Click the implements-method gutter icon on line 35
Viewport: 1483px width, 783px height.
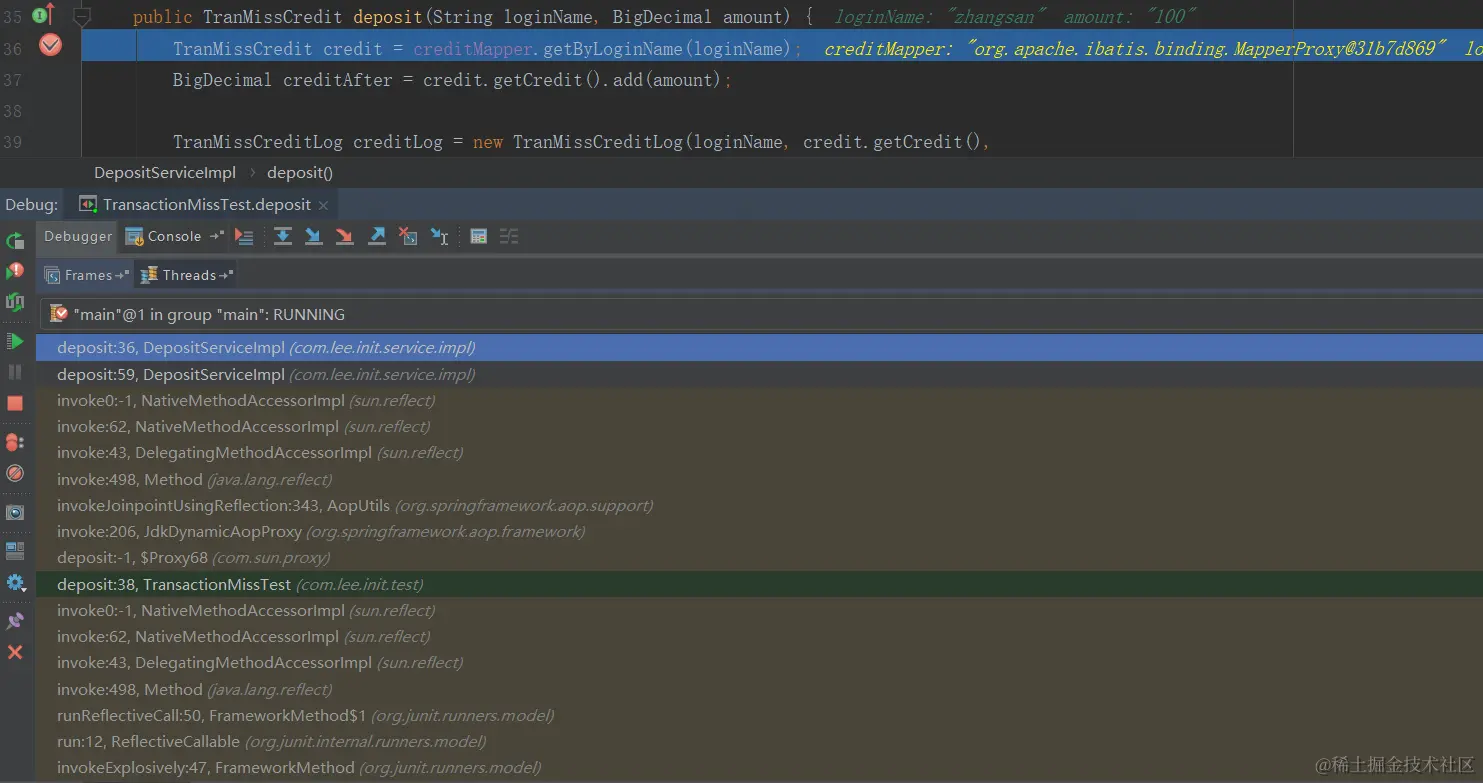click(43, 15)
